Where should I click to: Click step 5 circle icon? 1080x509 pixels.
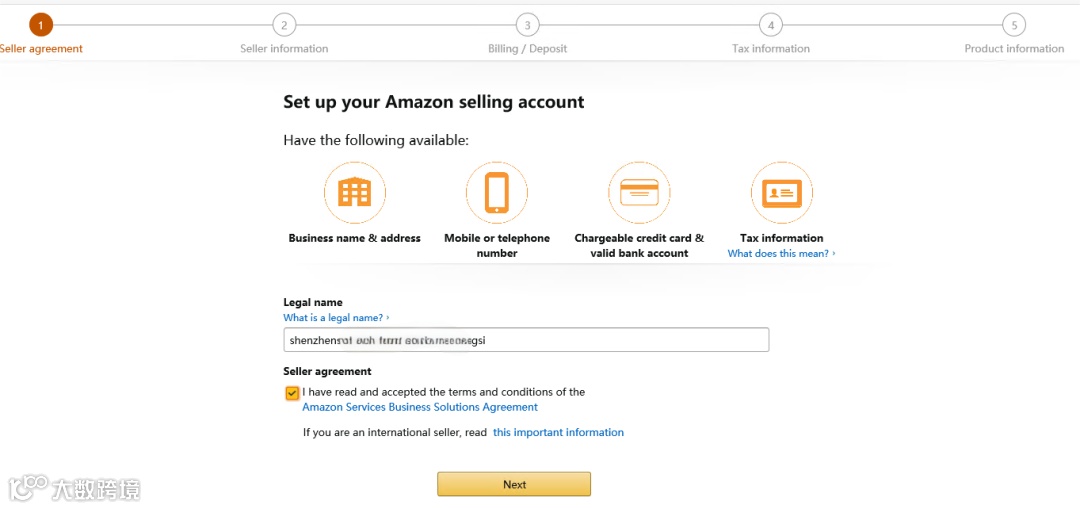1014,25
